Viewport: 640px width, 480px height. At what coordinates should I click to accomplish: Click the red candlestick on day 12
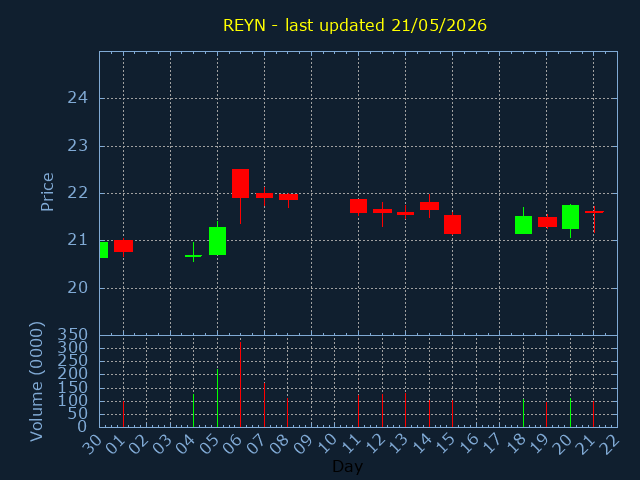[x=382, y=211]
